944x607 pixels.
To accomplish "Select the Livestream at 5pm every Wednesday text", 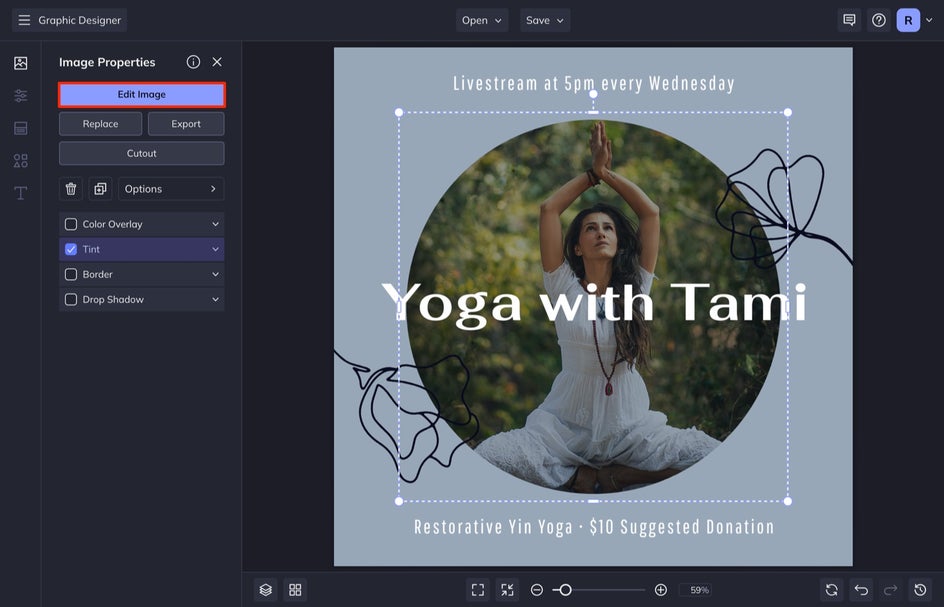I will 594,83.
